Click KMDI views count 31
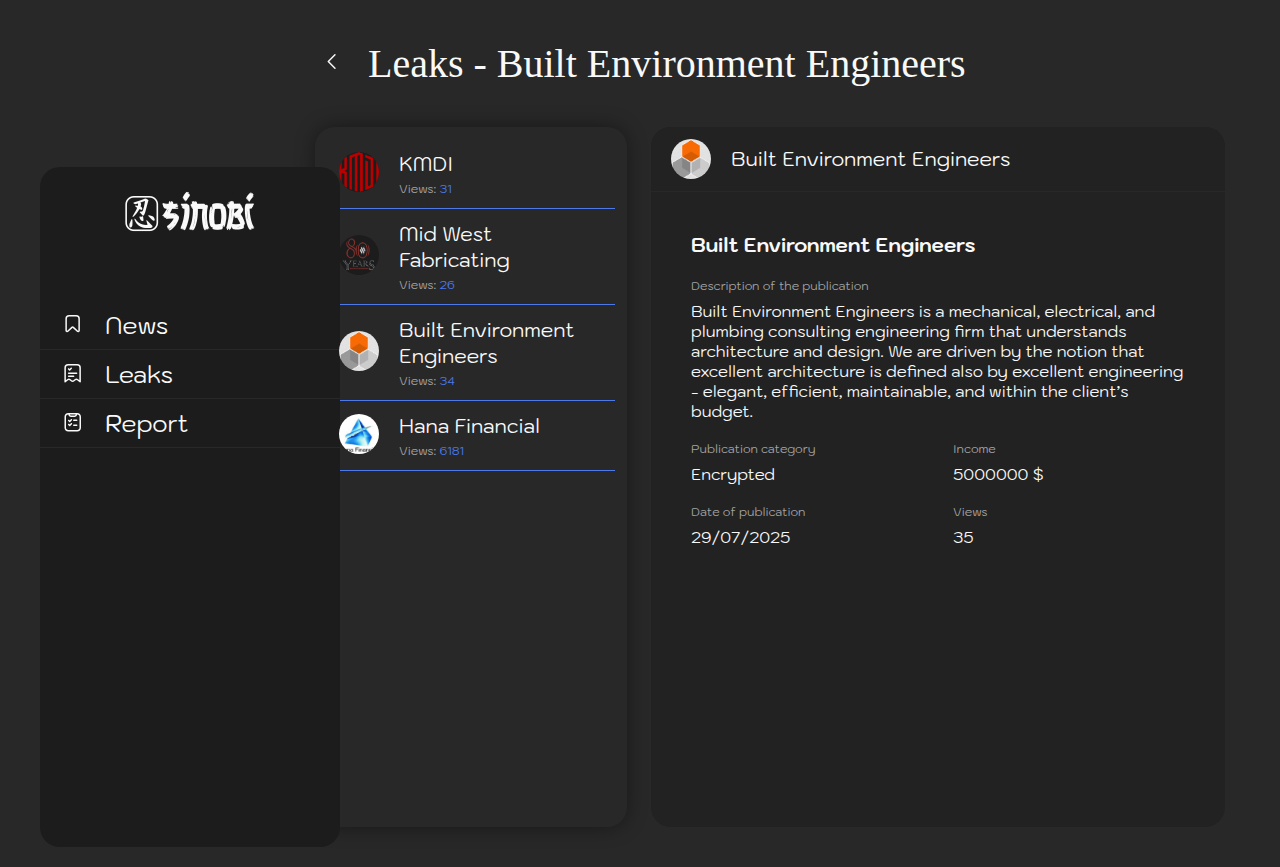Image resolution: width=1280 pixels, height=867 pixels. [446, 189]
